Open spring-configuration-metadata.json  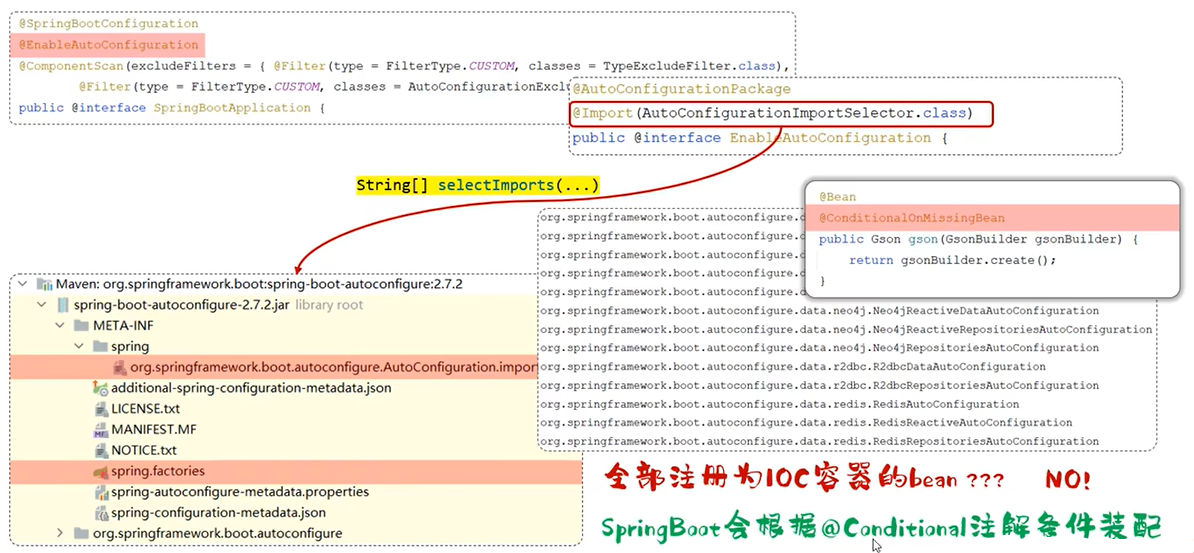tap(219, 513)
